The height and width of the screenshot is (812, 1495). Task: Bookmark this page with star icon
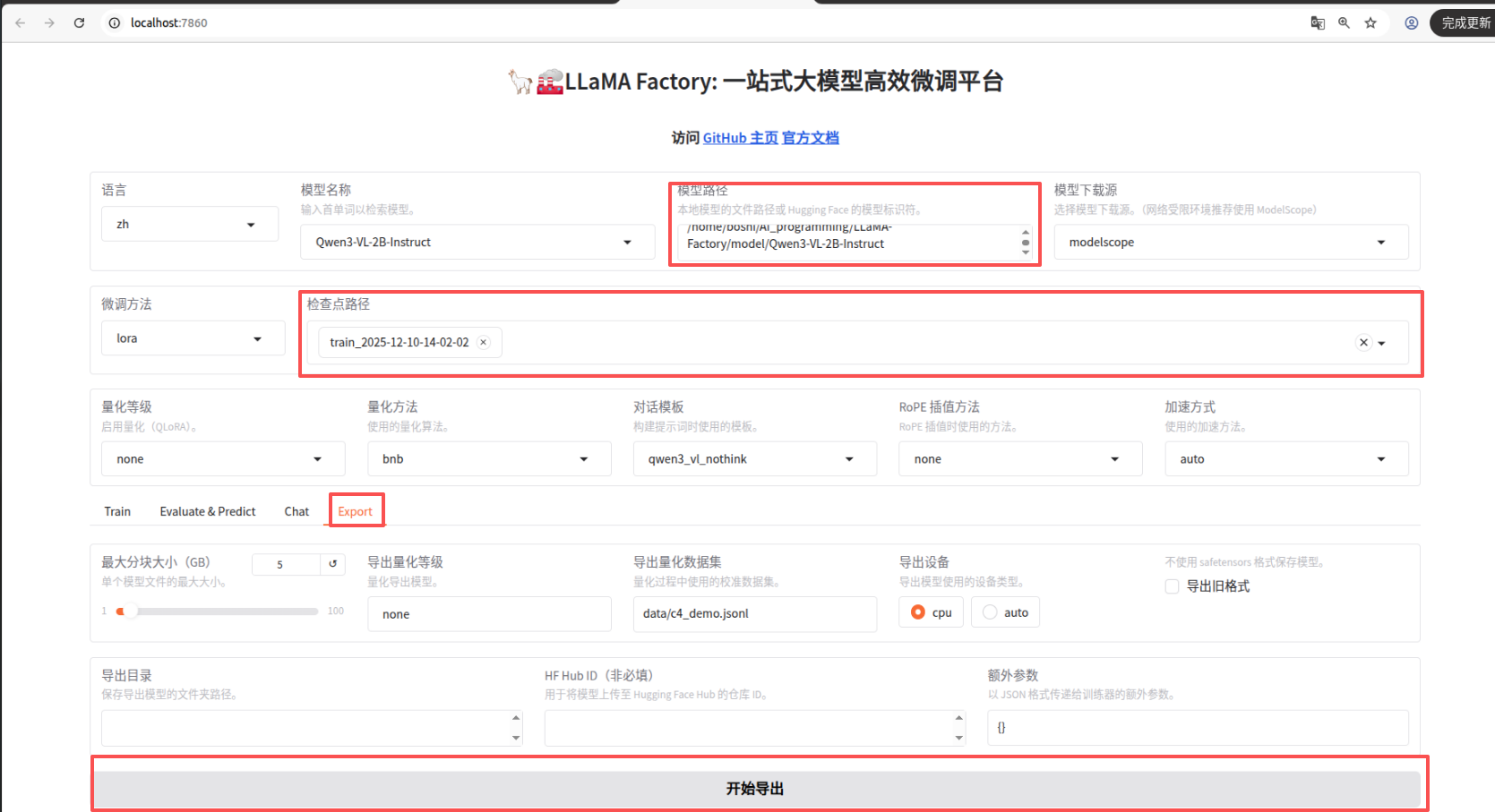tap(1370, 23)
